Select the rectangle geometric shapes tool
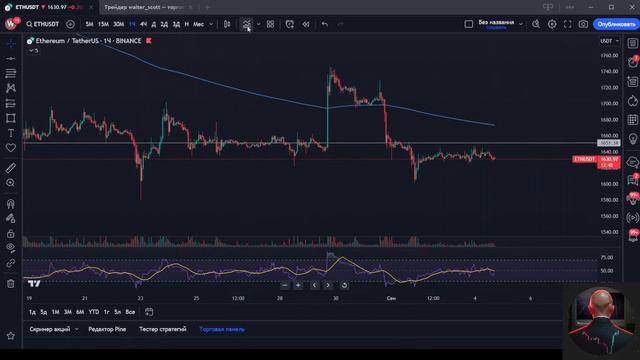Screen dimensions: 640x360 click(x=11, y=118)
